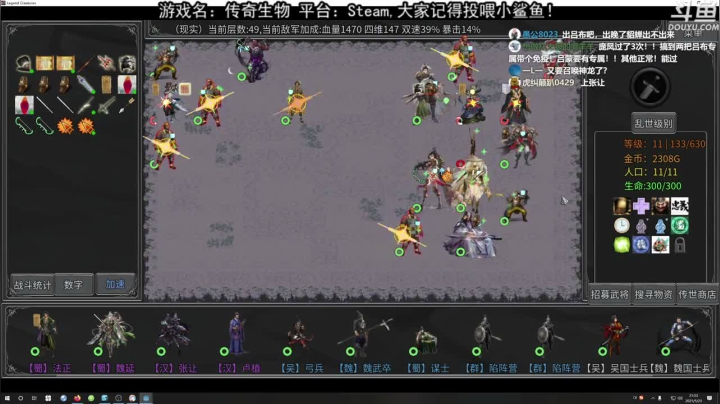Click the clock skill icon
Viewport: 720px width, 404px height.
622,225
